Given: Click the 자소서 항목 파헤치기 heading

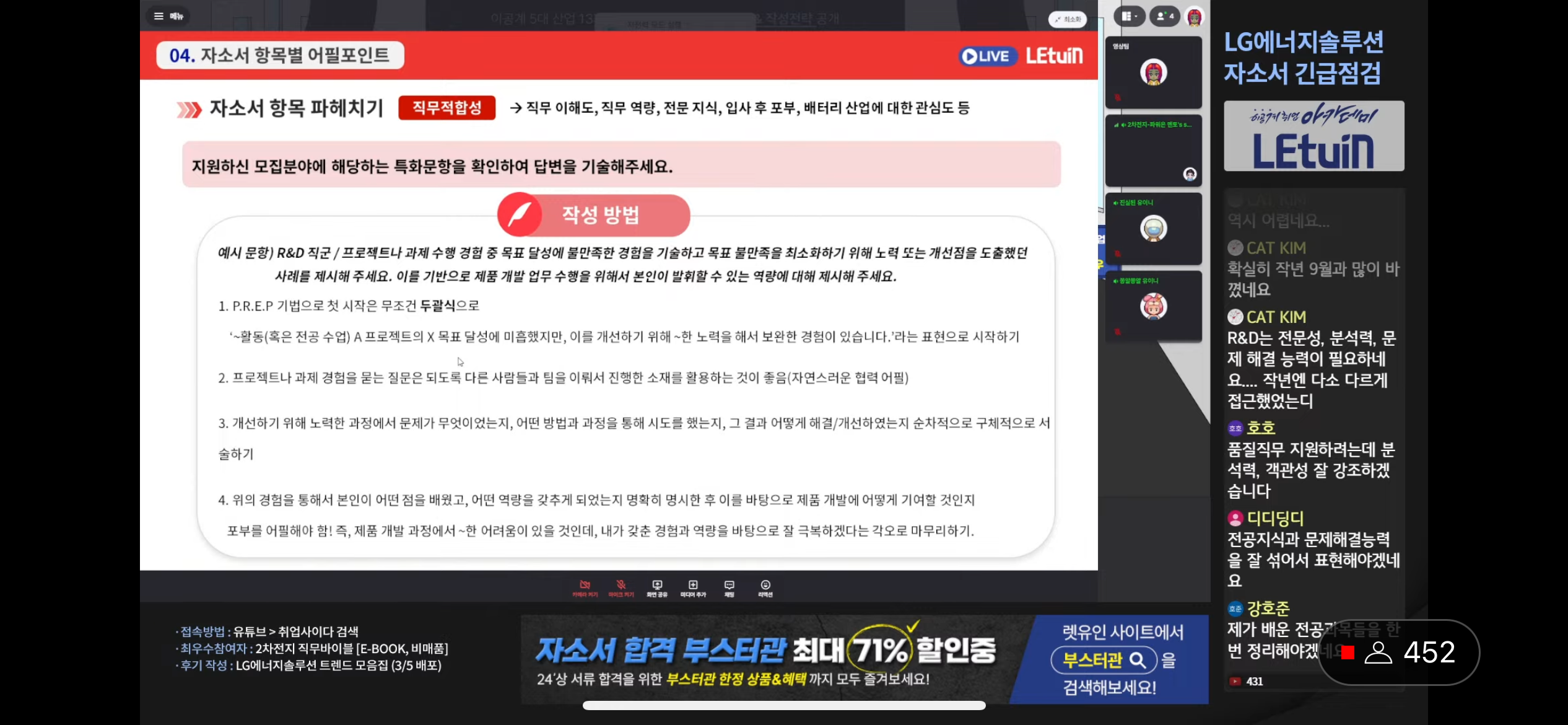Looking at the screenshot, I should point(297,108).
